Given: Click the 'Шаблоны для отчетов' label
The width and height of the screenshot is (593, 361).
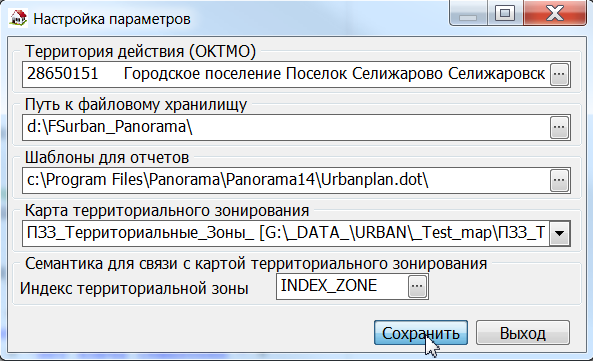Looking at the screenshot, I should [x=107, y=158].
